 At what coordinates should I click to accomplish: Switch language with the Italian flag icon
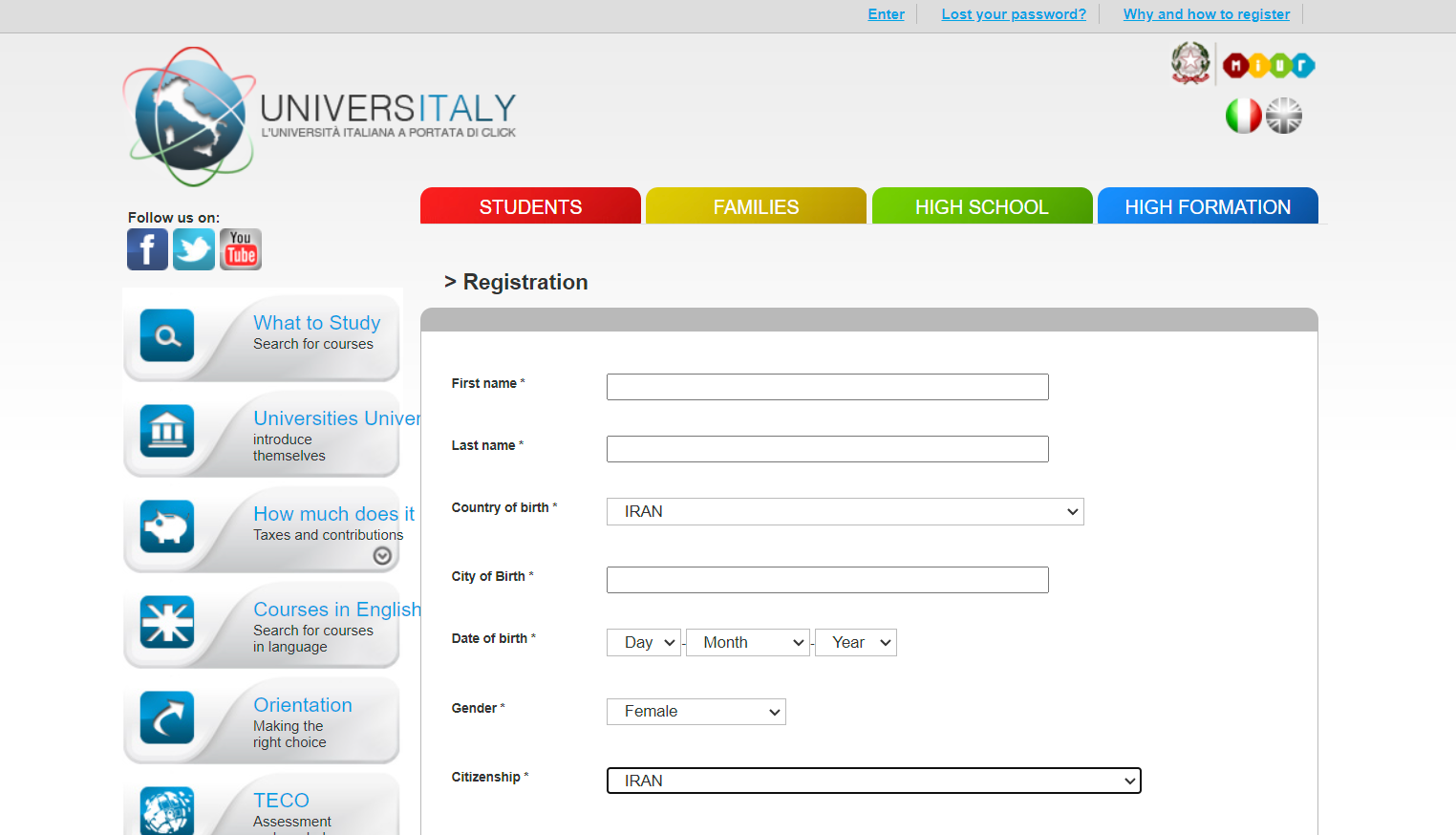click(1243, 116)
